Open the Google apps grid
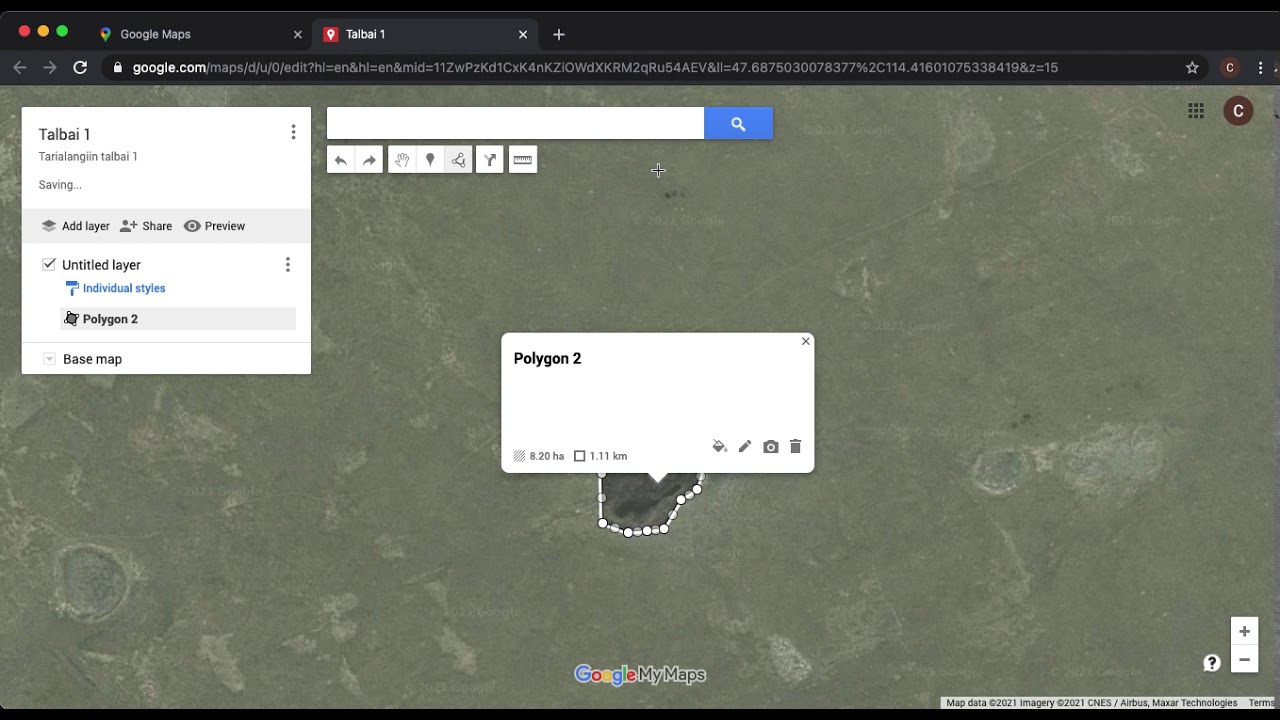Viewport: 1280px width, 720px height. click(1196, 111)
